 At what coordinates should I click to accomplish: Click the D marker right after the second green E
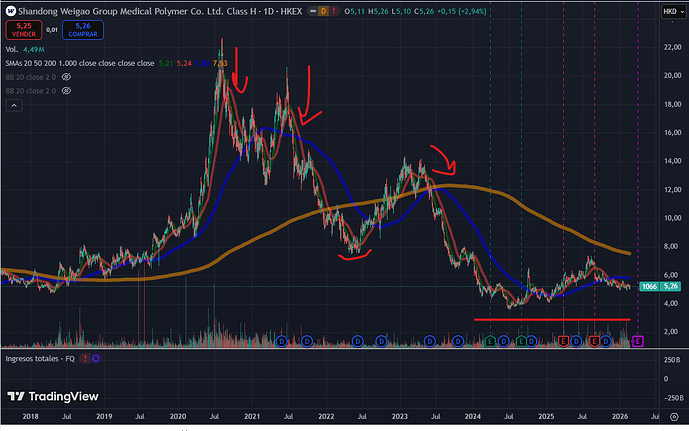point(532,341)
